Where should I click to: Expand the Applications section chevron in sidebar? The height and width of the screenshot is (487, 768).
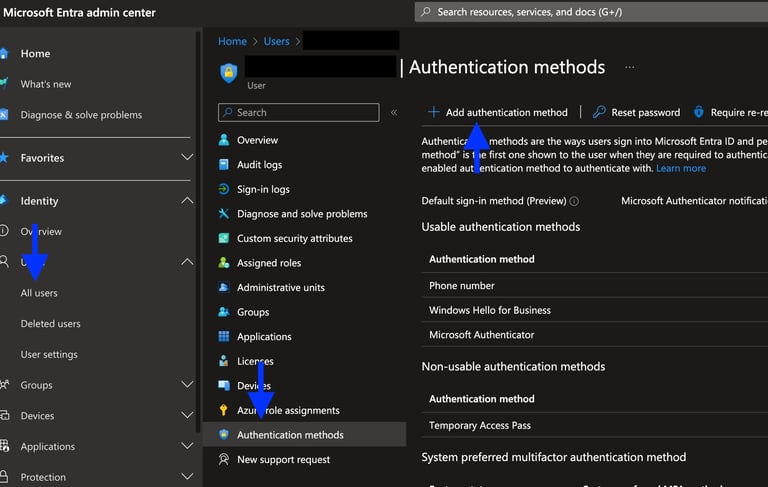pyautogui.click(x=187, y=446)
